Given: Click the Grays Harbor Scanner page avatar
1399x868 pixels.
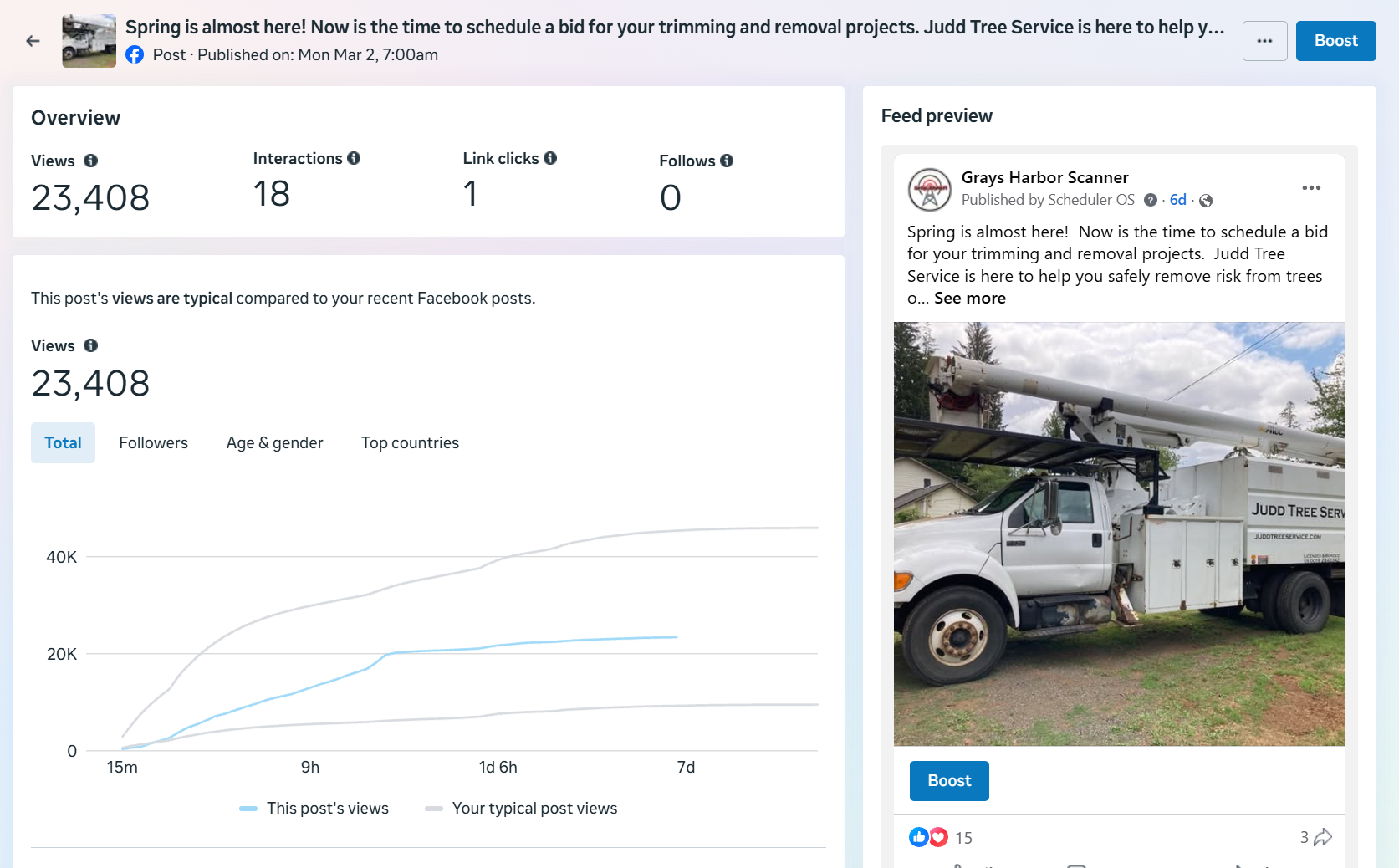Looking at the screenshot, I should click(x=930, y=189).
